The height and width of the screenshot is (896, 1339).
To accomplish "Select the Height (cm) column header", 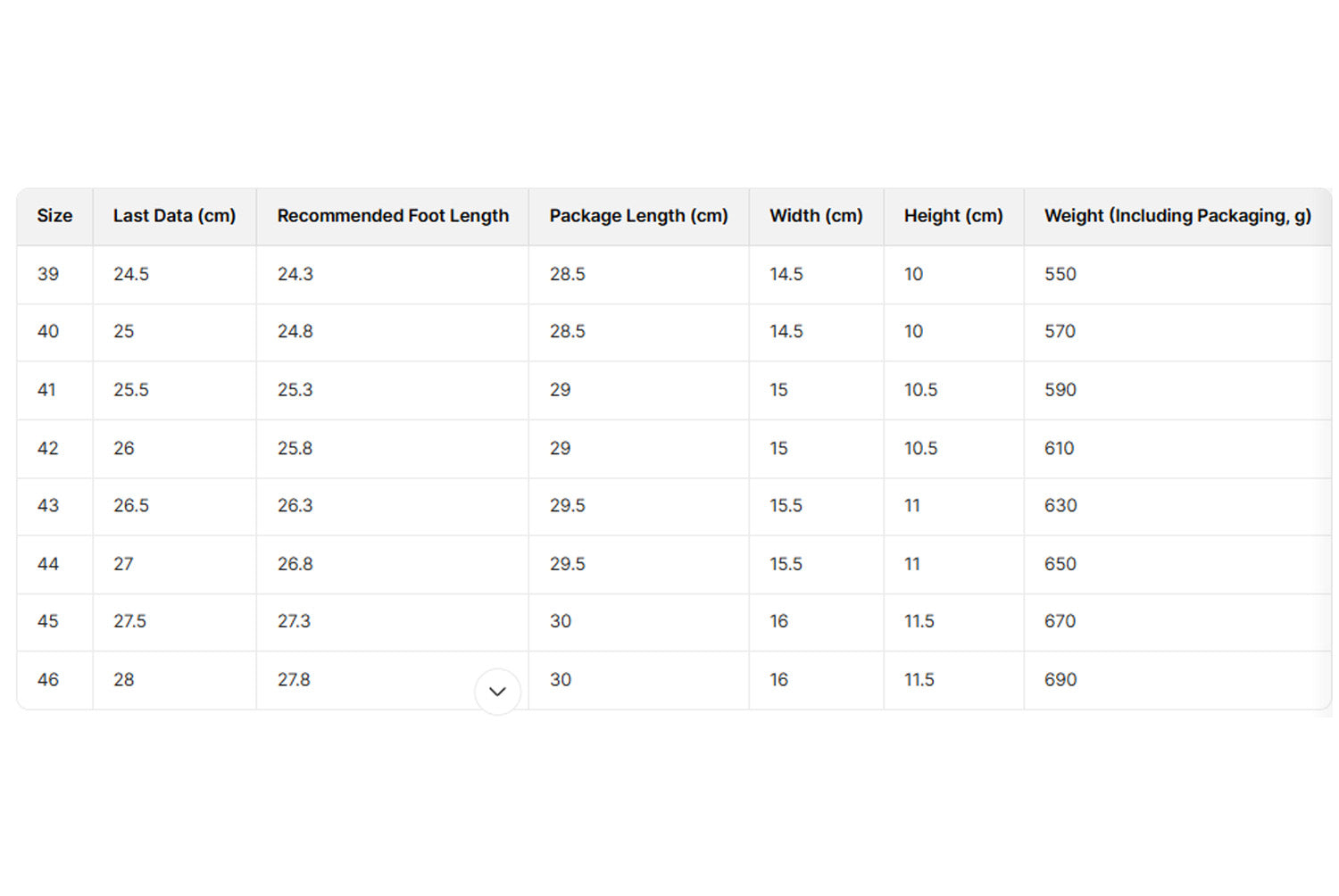I will point(953,216).
